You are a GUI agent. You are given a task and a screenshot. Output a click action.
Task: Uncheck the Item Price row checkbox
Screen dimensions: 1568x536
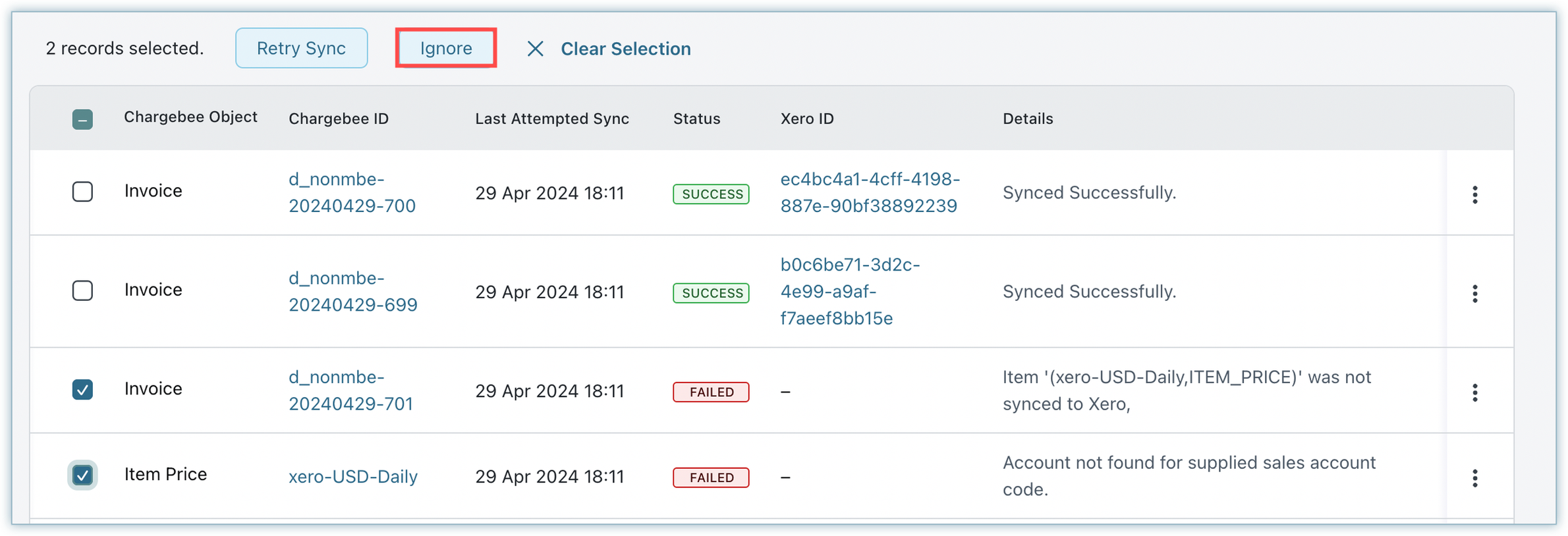tap(82, 475)
